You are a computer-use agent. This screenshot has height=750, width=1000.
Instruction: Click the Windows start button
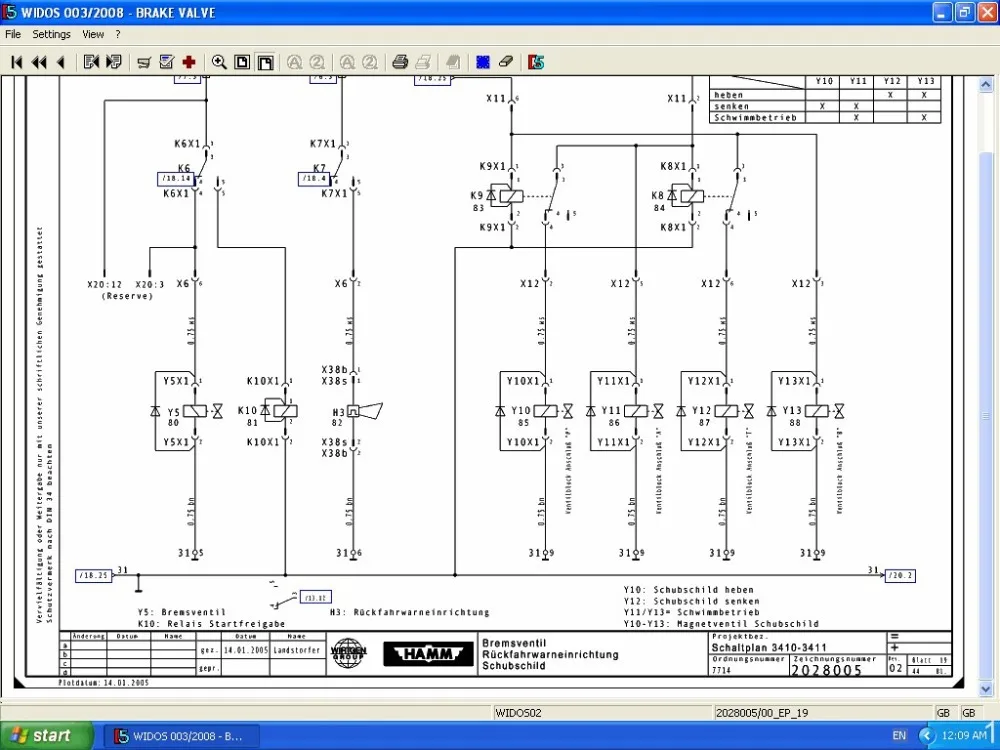46,736
